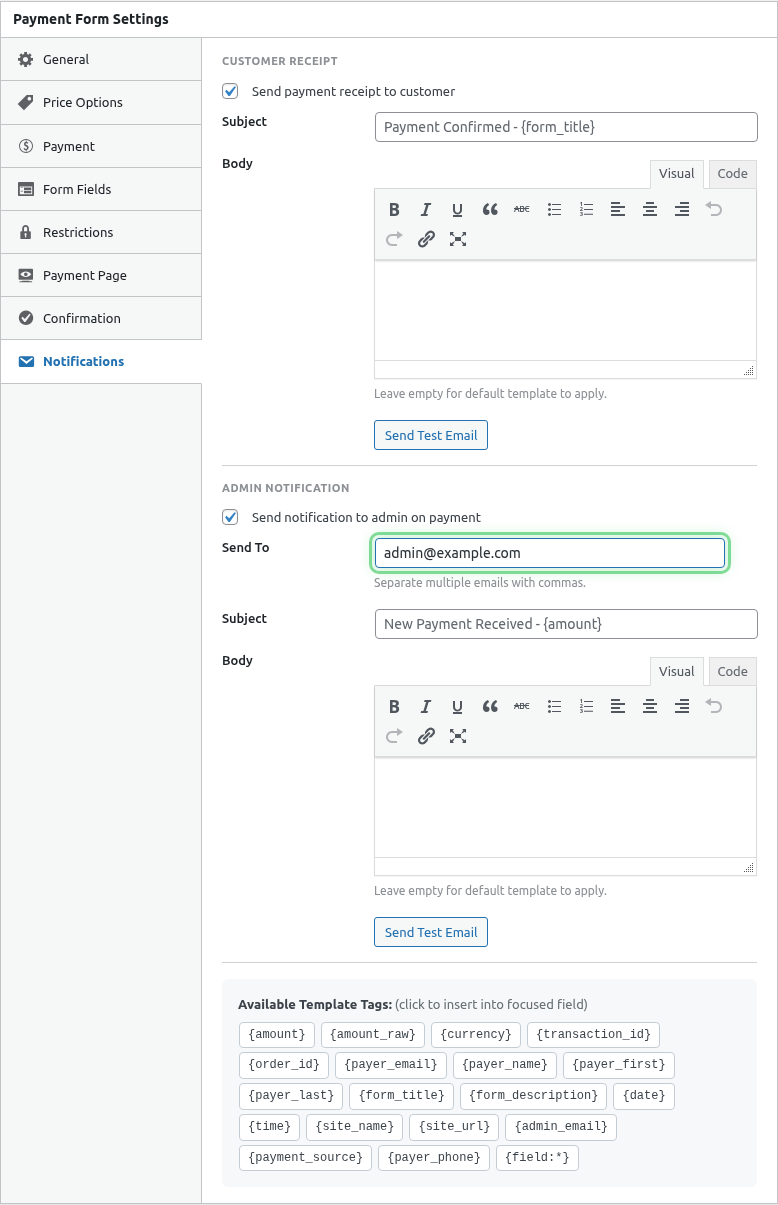Center align text in the admin body editor
Image resolution: width=778 pixels, height=1205 pixels.
pyautogui.click(x=650, y=706)
